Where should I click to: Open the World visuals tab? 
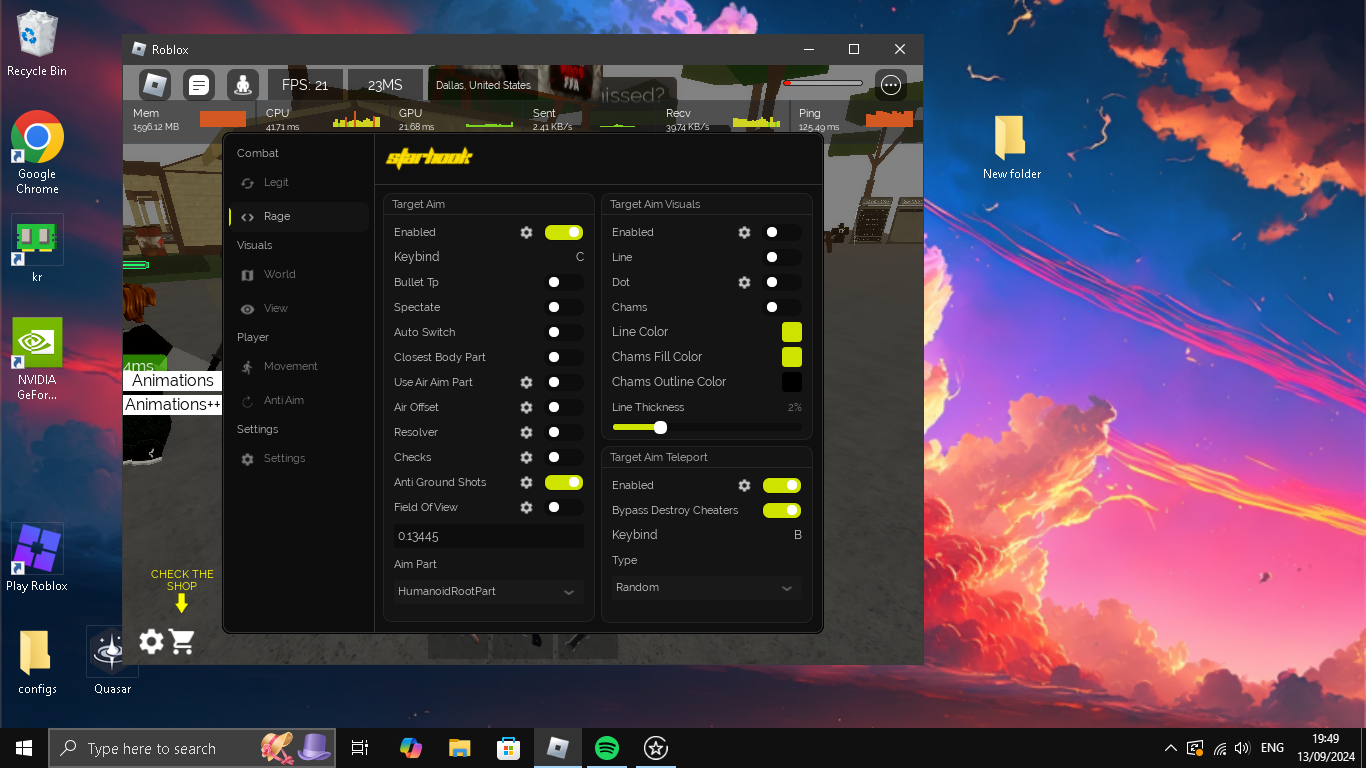[x=298, y=274]
